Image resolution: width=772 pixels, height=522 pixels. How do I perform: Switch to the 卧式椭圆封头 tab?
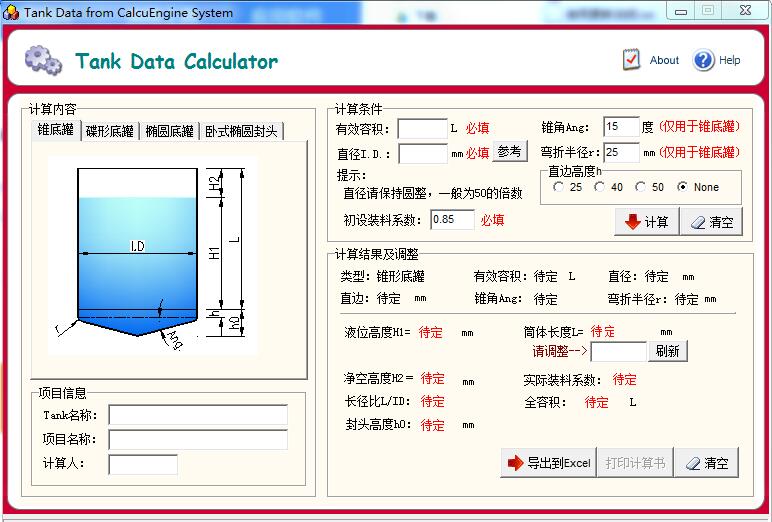coord(241,131)
